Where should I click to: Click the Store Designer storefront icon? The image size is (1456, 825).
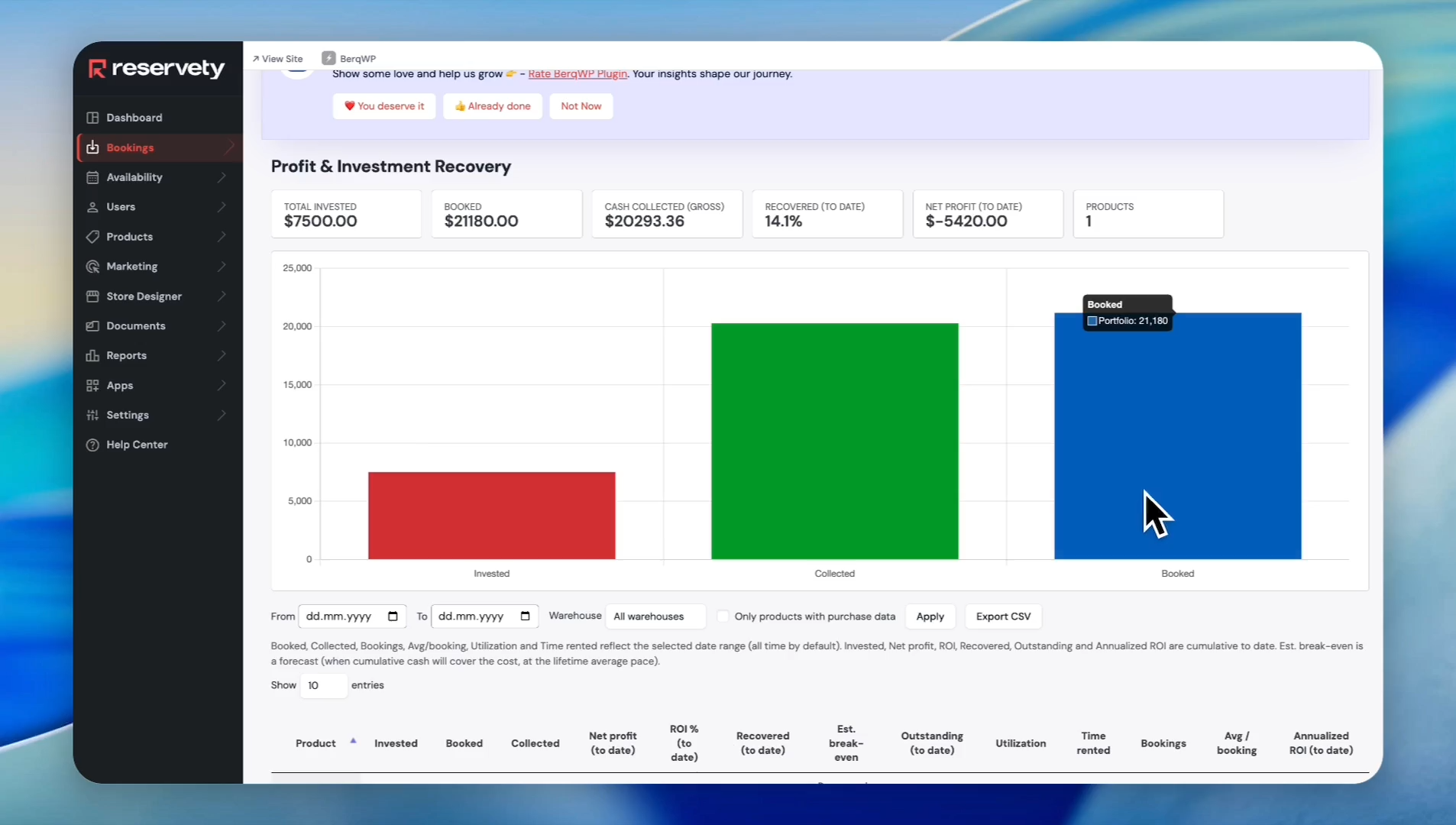(92, 296)
